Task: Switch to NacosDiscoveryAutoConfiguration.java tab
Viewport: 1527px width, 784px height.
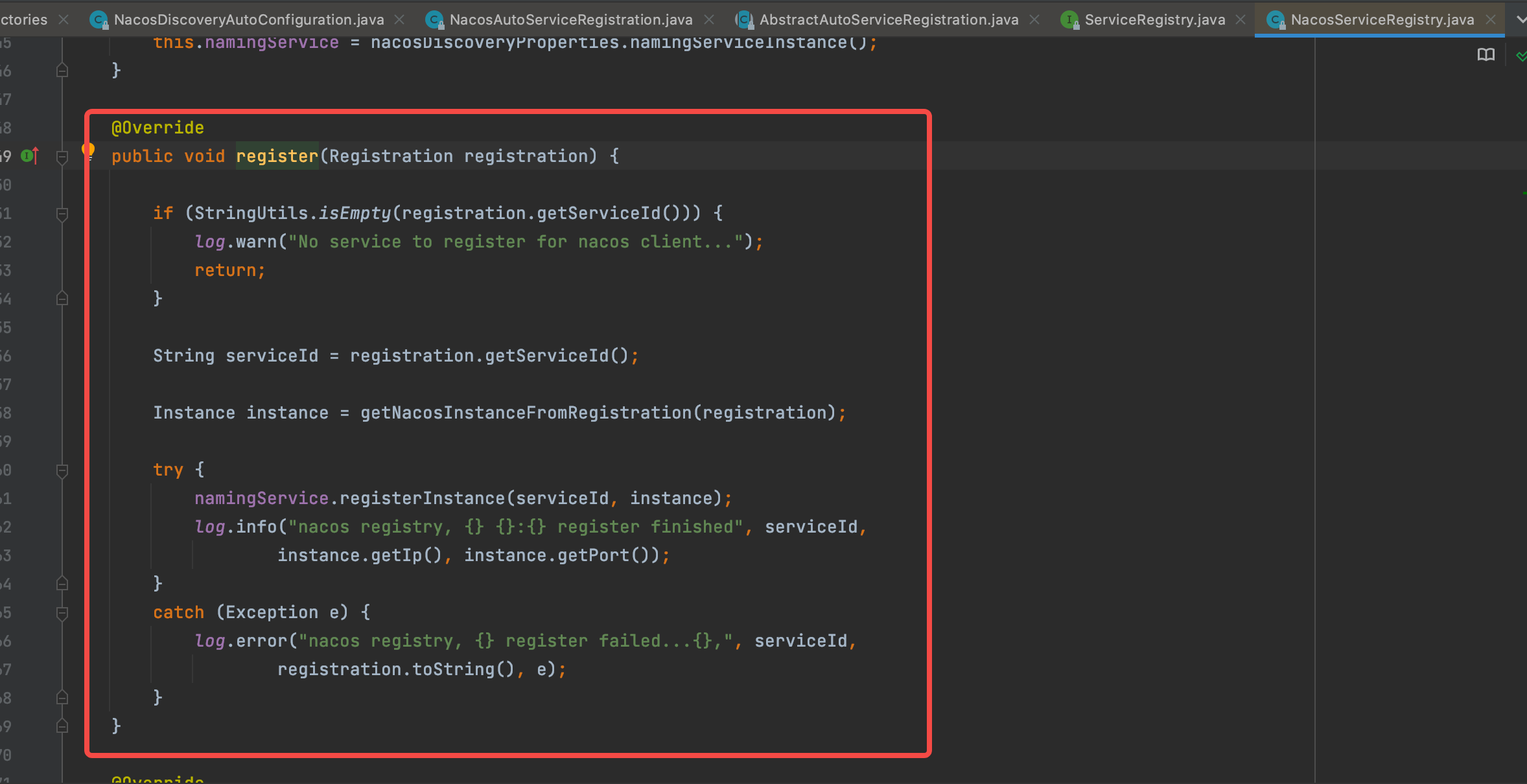Action: click(249, 19)
